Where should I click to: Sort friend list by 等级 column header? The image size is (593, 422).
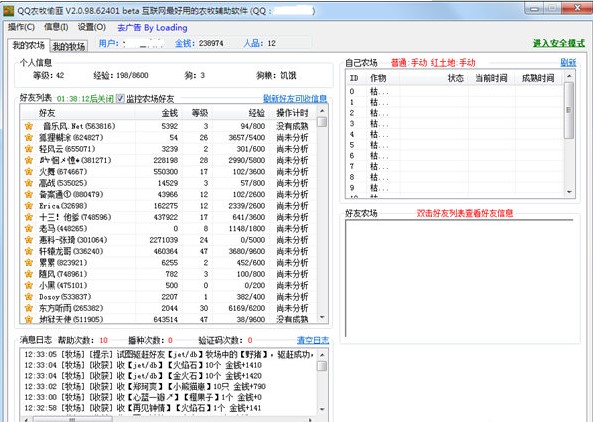(x=197, y=113)
